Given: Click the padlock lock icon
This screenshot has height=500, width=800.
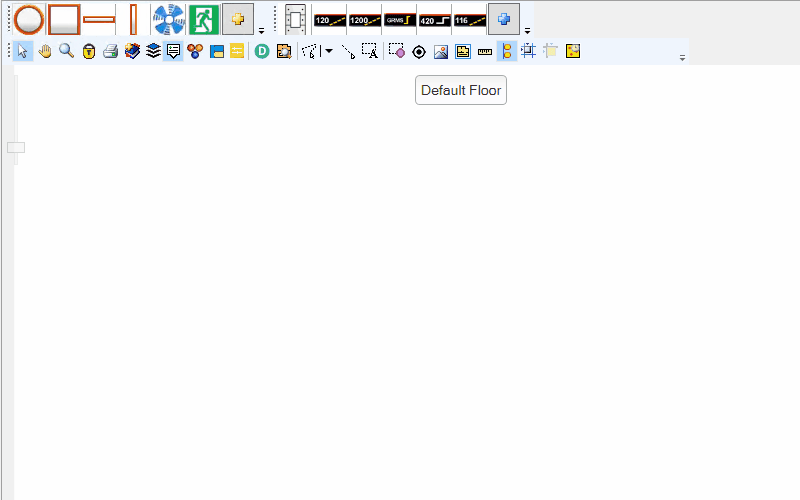Looking at the screenshot, I should tap(89, 51).
